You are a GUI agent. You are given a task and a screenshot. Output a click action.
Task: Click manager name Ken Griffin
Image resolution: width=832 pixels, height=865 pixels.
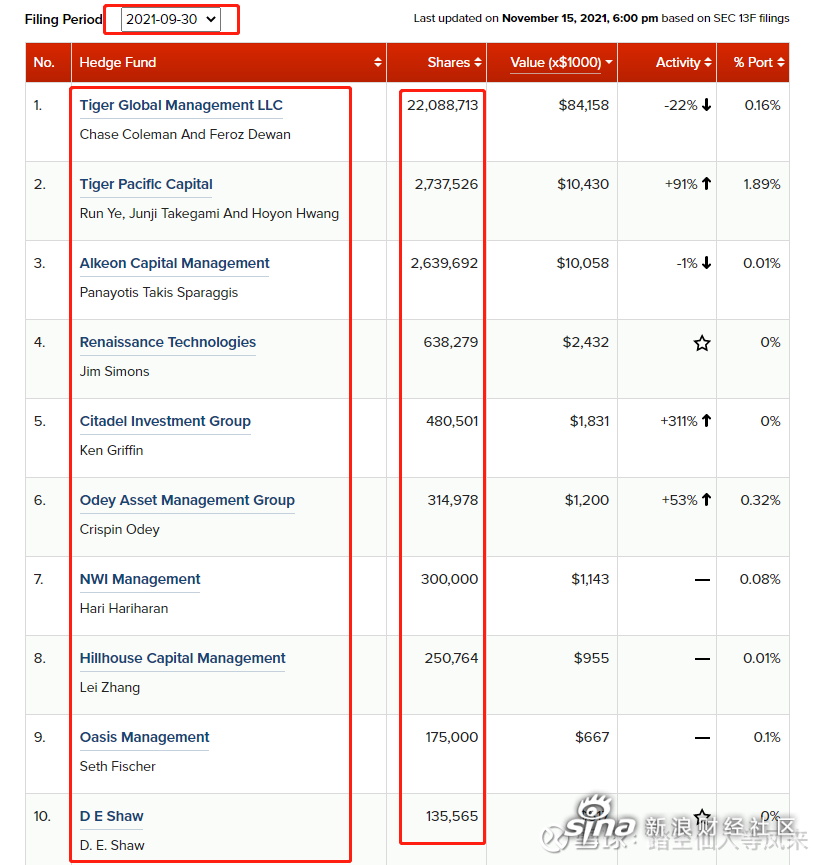[x=111, y=450]
